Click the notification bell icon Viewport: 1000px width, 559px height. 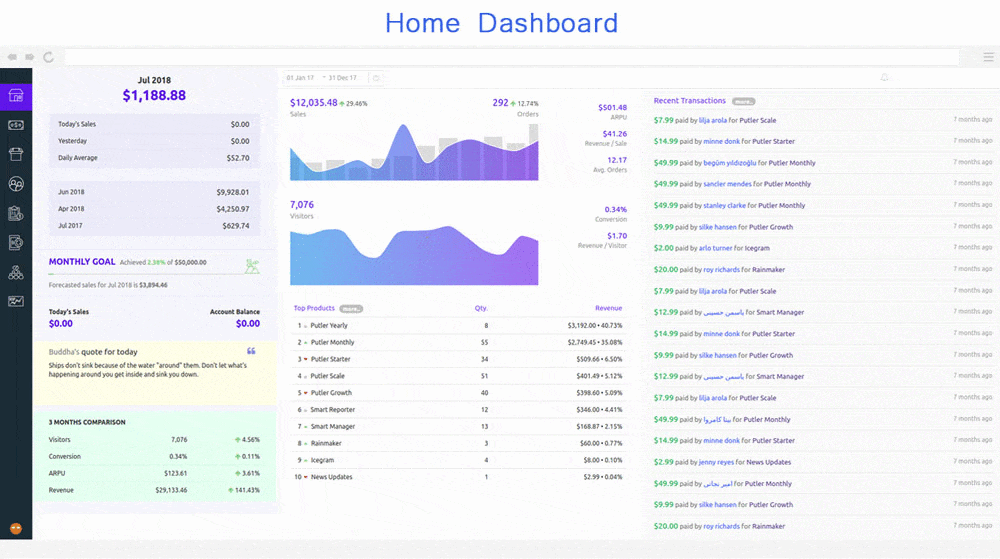[884, 77]
